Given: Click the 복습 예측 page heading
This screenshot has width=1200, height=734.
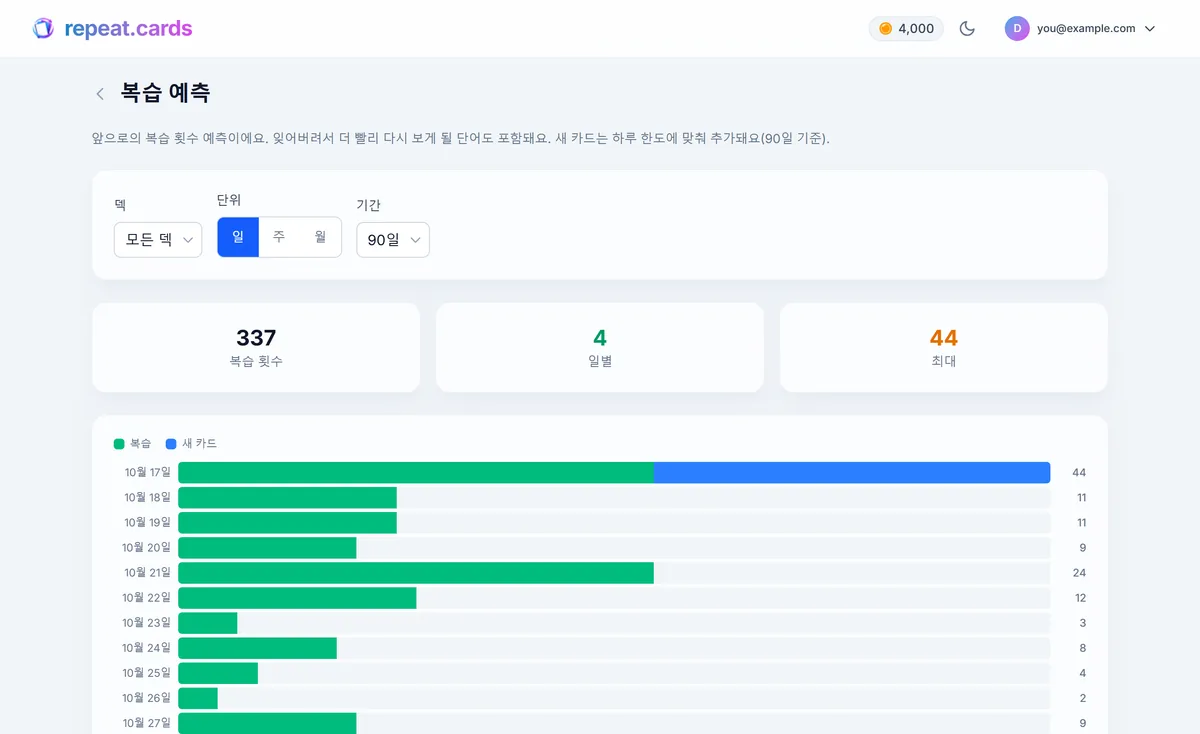Looking at the screenshot, I should click(x=166, y=93).
